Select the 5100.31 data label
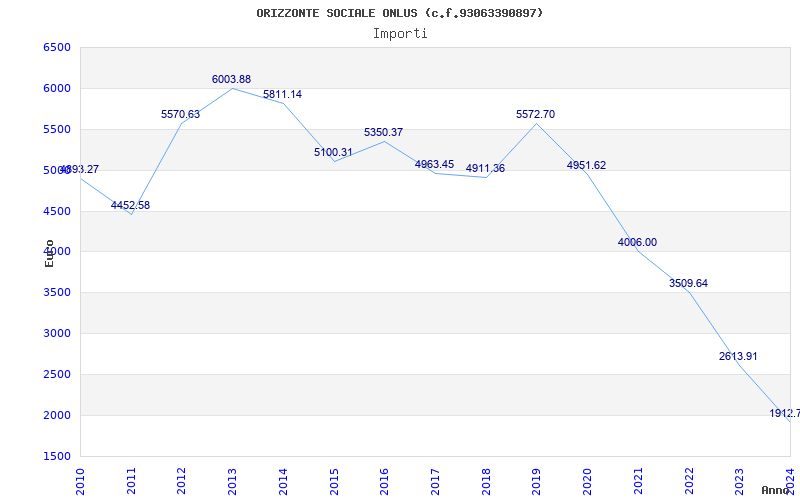Viewport: 800px width, 500px height. click(x=333, y=153)
